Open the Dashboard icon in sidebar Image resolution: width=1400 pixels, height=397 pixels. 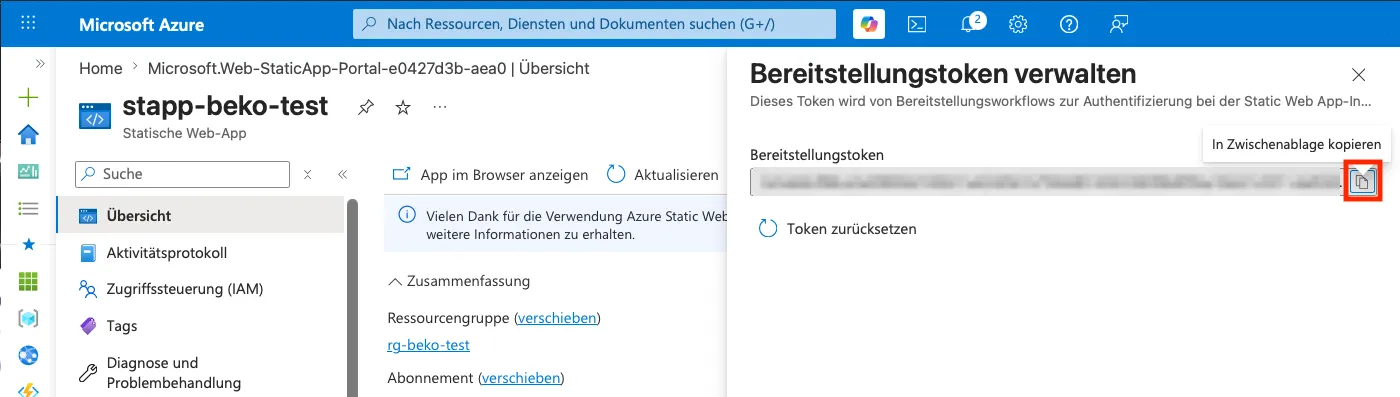[x=28, y=171]
